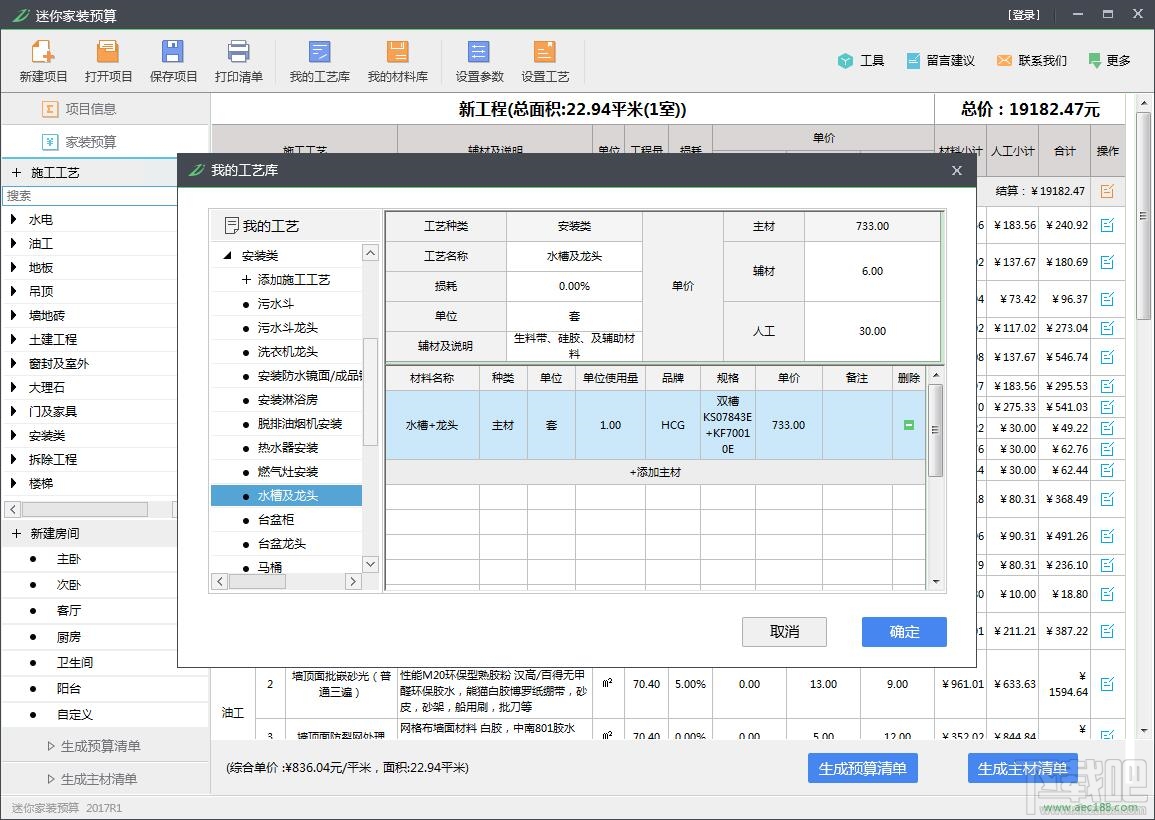Screen dimensions: 1155x820
Task: Collapse the 安装类 tree branch
Action: coord(227,254)
